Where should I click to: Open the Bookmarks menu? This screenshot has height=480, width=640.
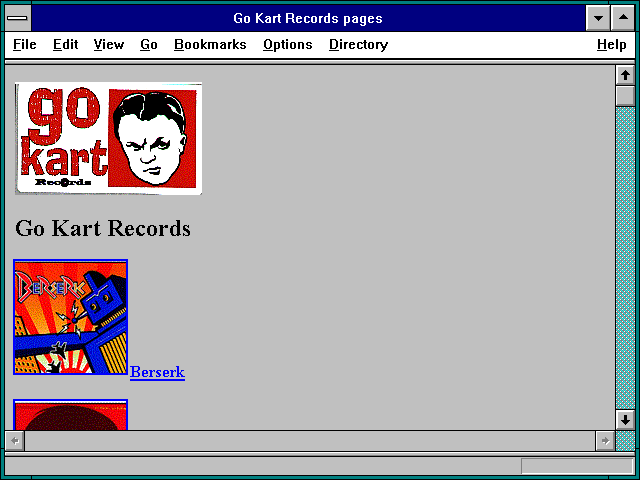210,44
